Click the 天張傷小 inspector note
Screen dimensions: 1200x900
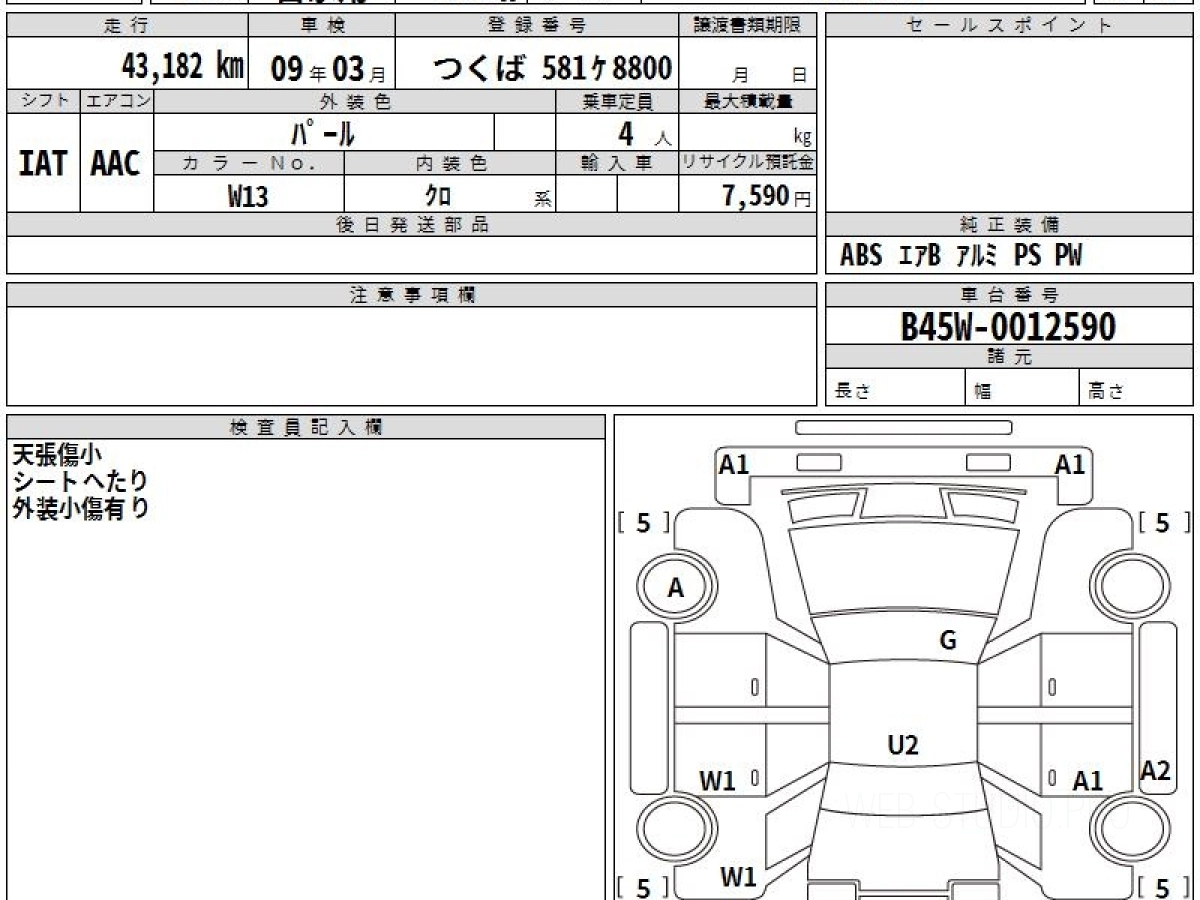click(x=57, y=455)
